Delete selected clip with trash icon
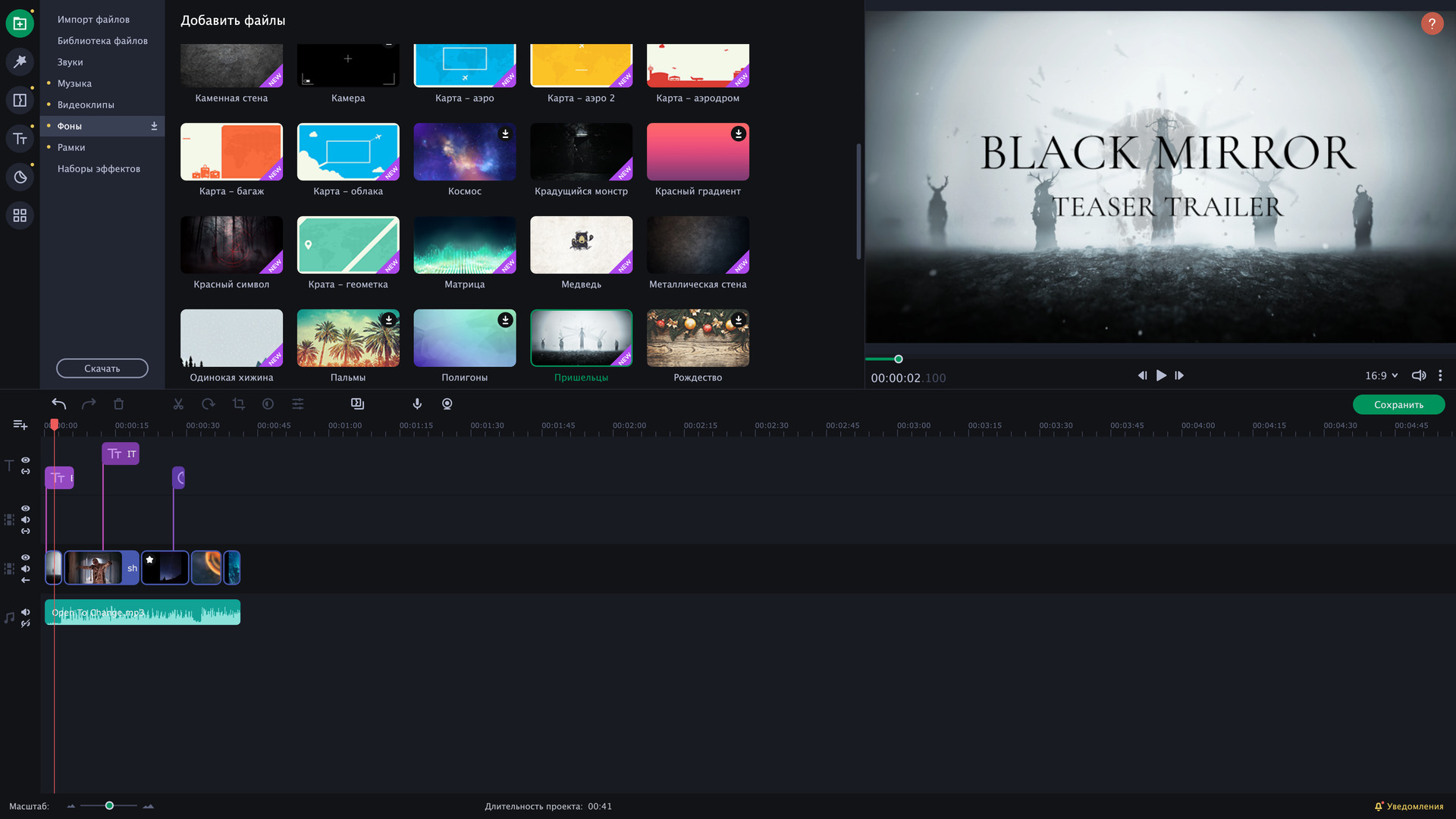This screenshot has width=1456, height=819. click(x=118, y=404)
